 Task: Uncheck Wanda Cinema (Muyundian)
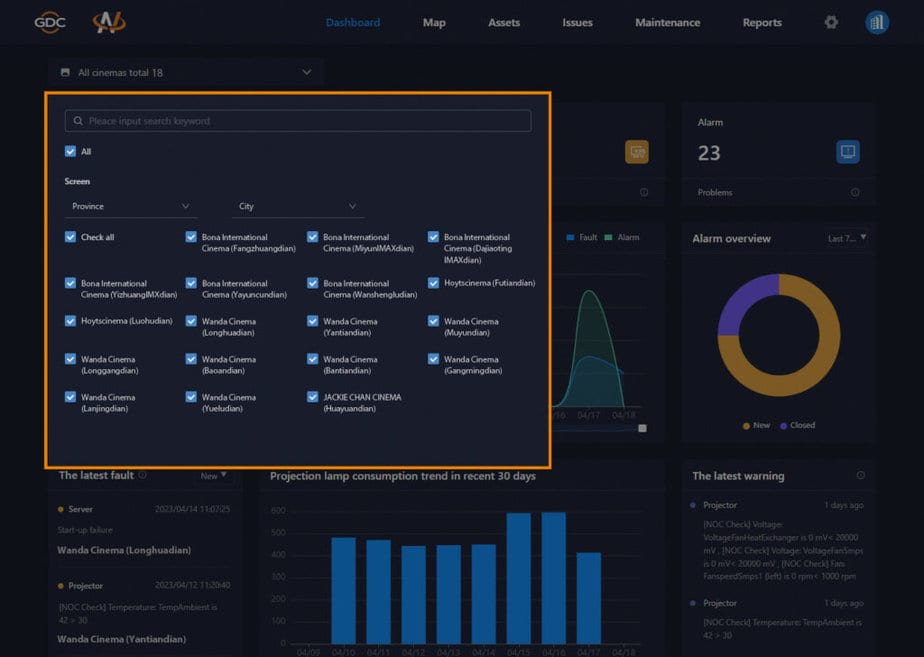(433, 321)
